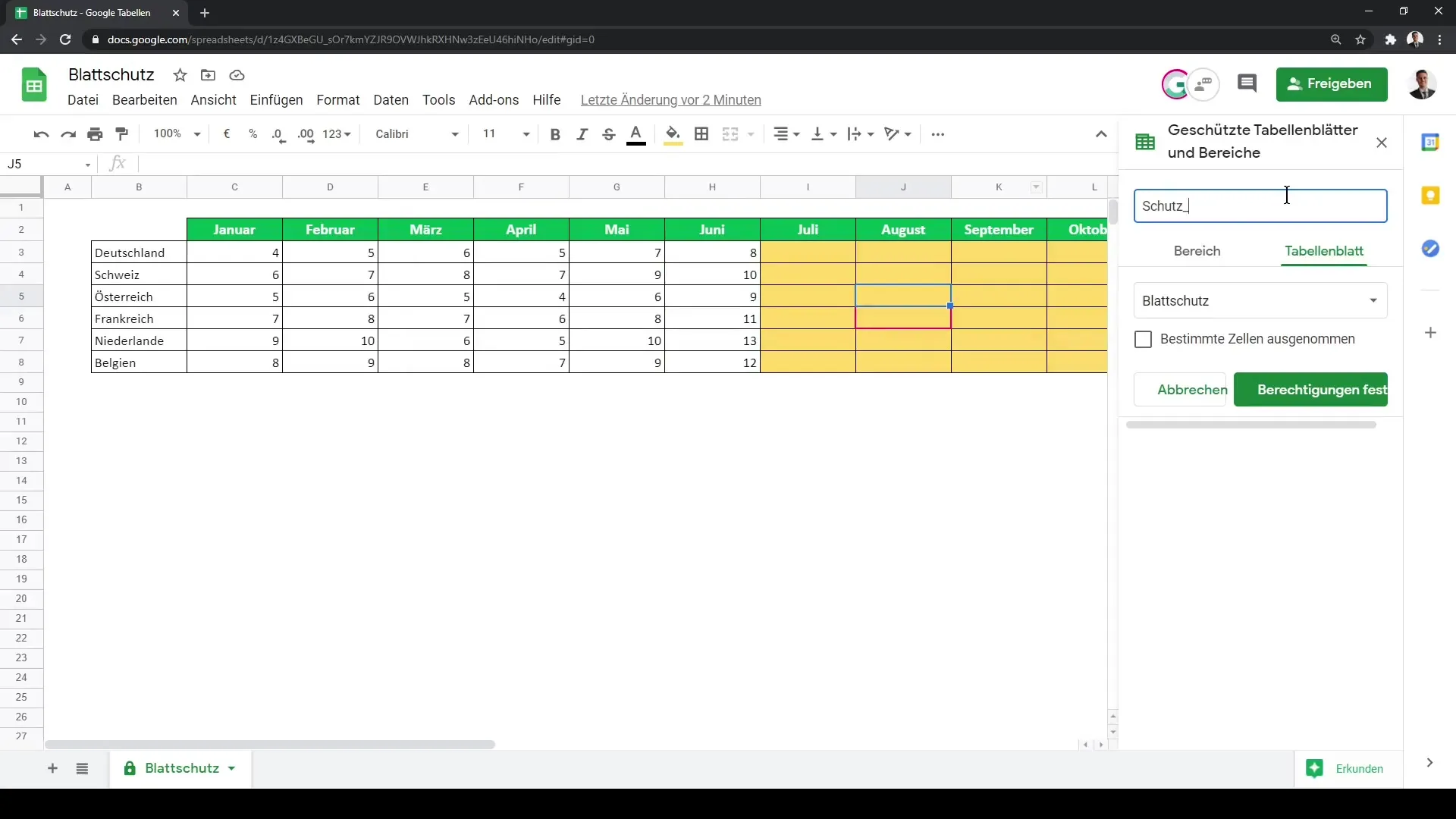Star the Blattschutz document
This screenshot has width=1456, height=819.
(x=180, y=75)
